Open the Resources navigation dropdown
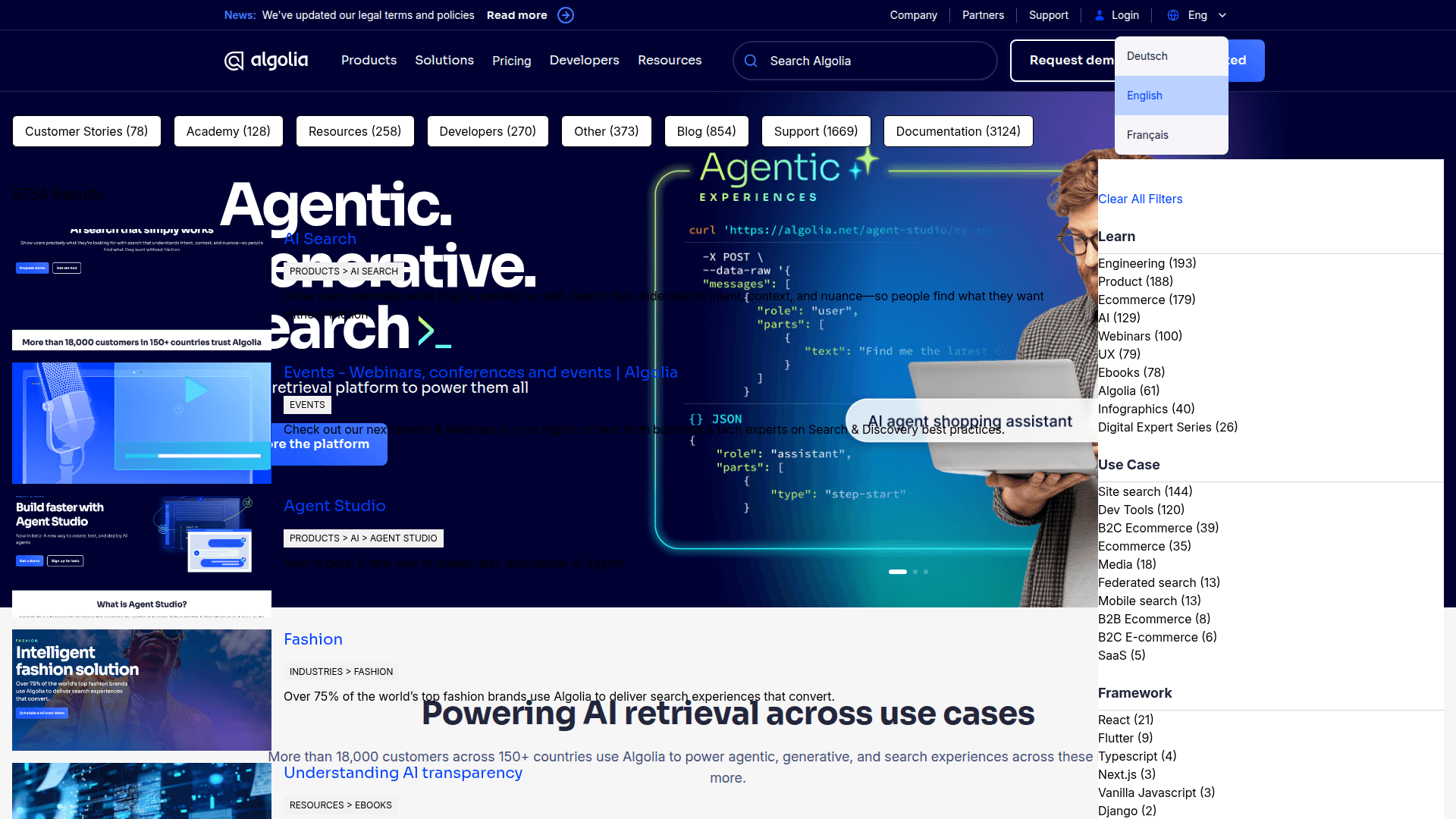The width and height of the screenshot is (1456, 819). click(670, 61)
